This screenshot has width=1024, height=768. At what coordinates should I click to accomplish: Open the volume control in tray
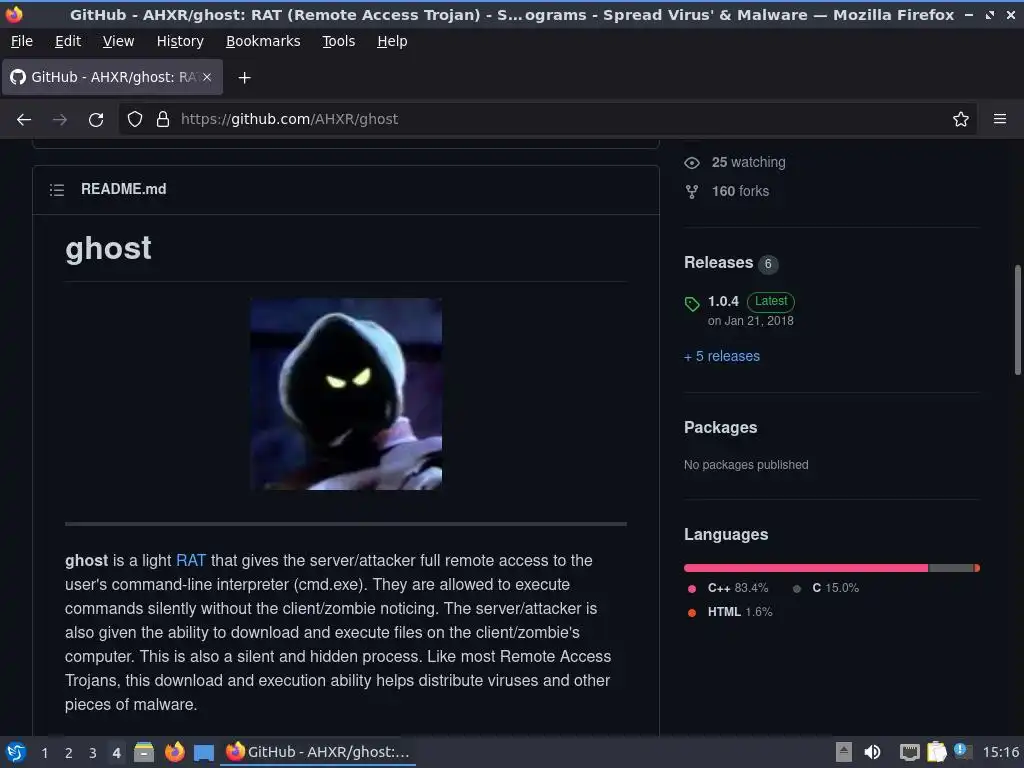872,752
